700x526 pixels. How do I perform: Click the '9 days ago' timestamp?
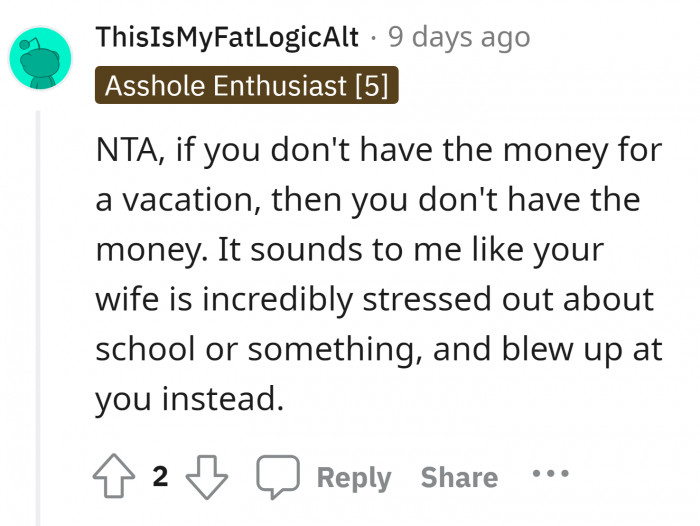(458, 38)
